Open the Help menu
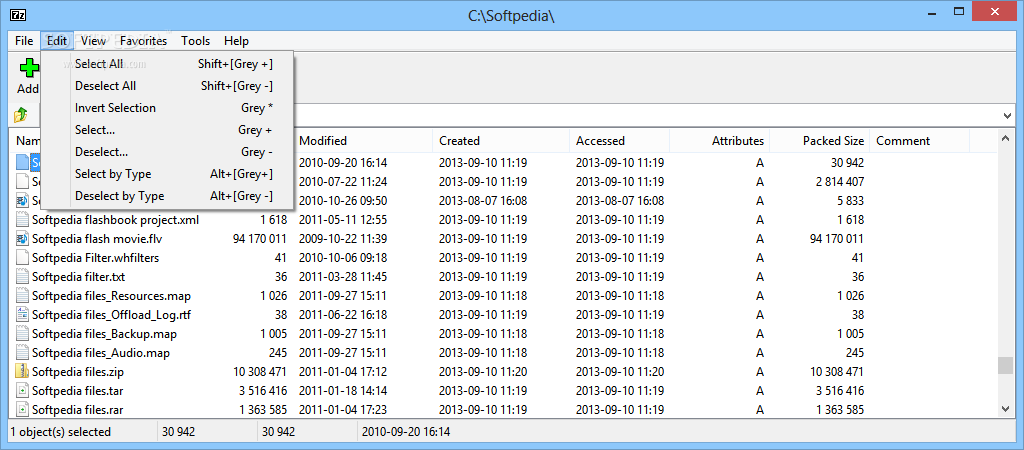The height and width of the screenshot is (450, 1024). [236, 41]
